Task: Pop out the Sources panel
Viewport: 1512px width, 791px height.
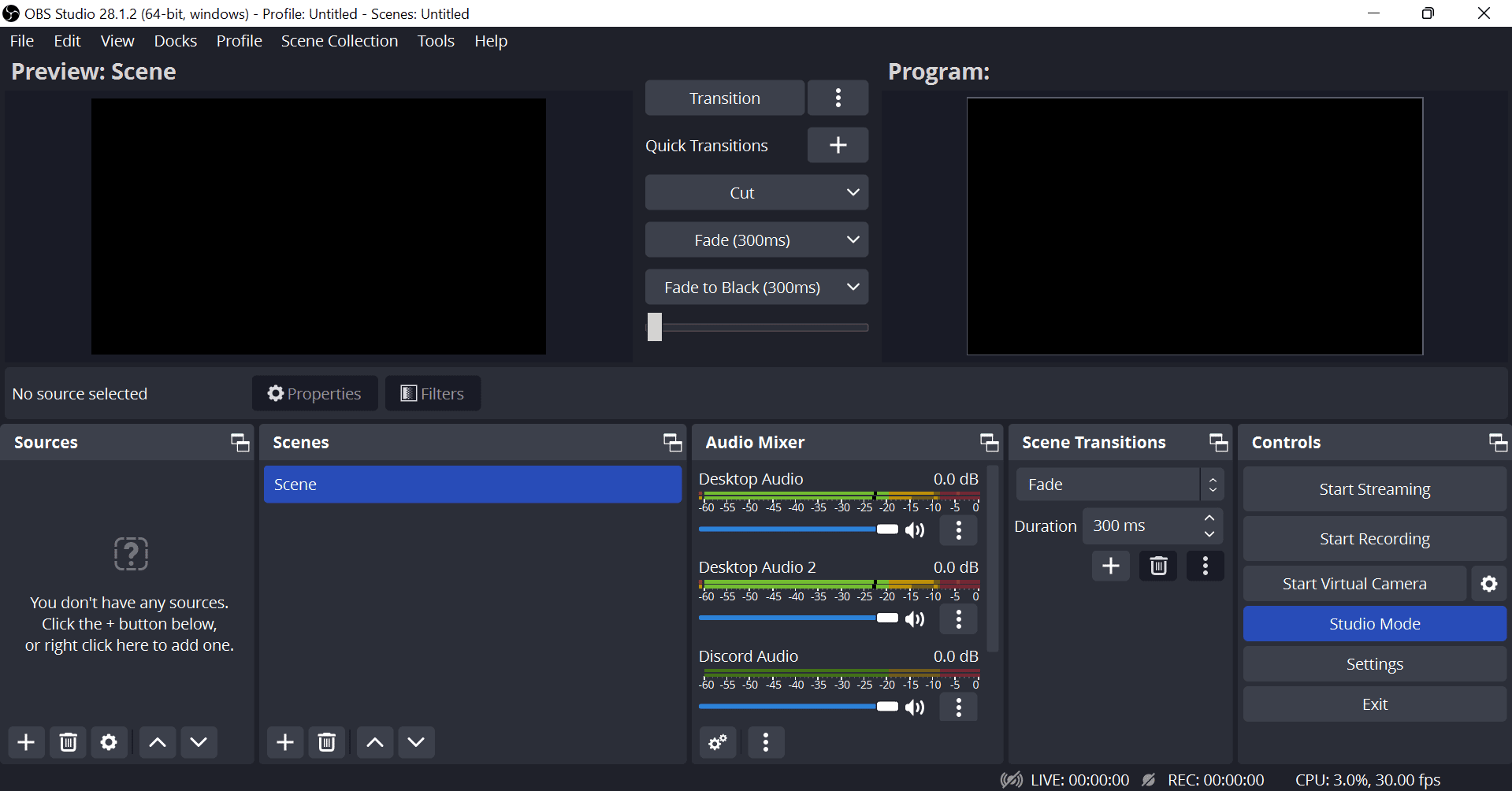Action: click(239, 442)
